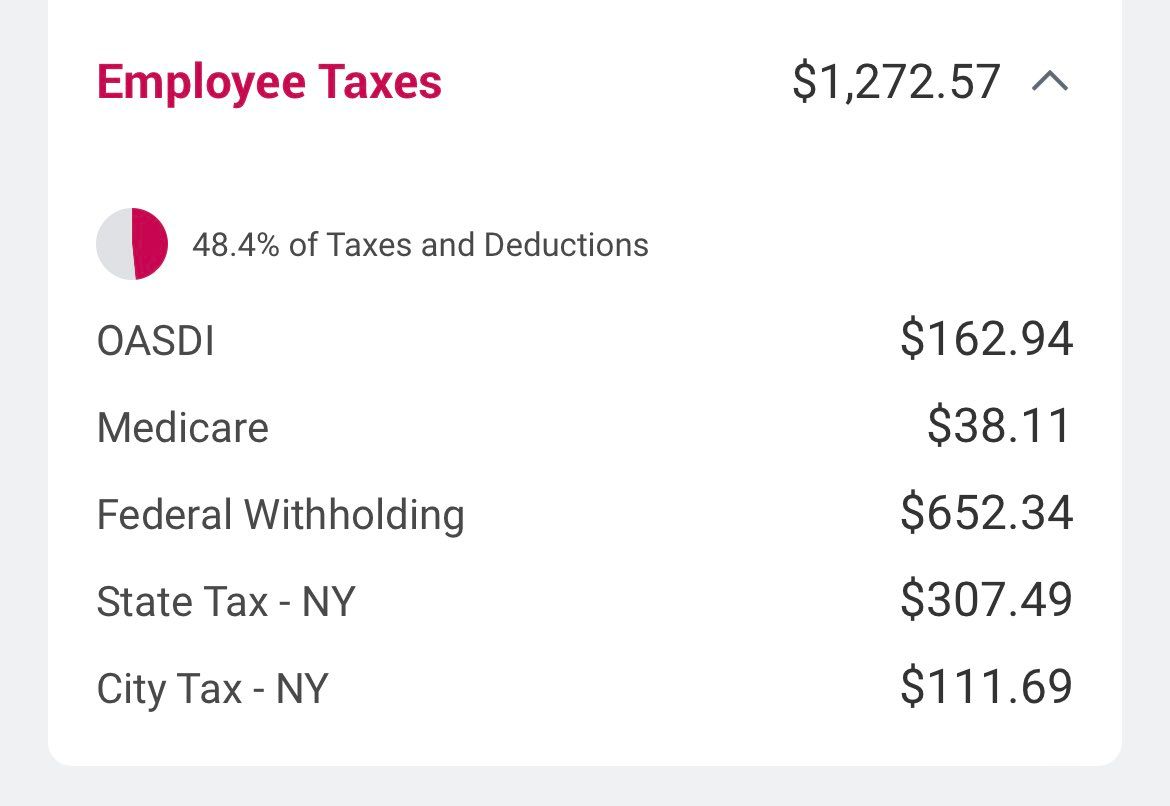Select the OASDI row label

(x=155, y=341)
